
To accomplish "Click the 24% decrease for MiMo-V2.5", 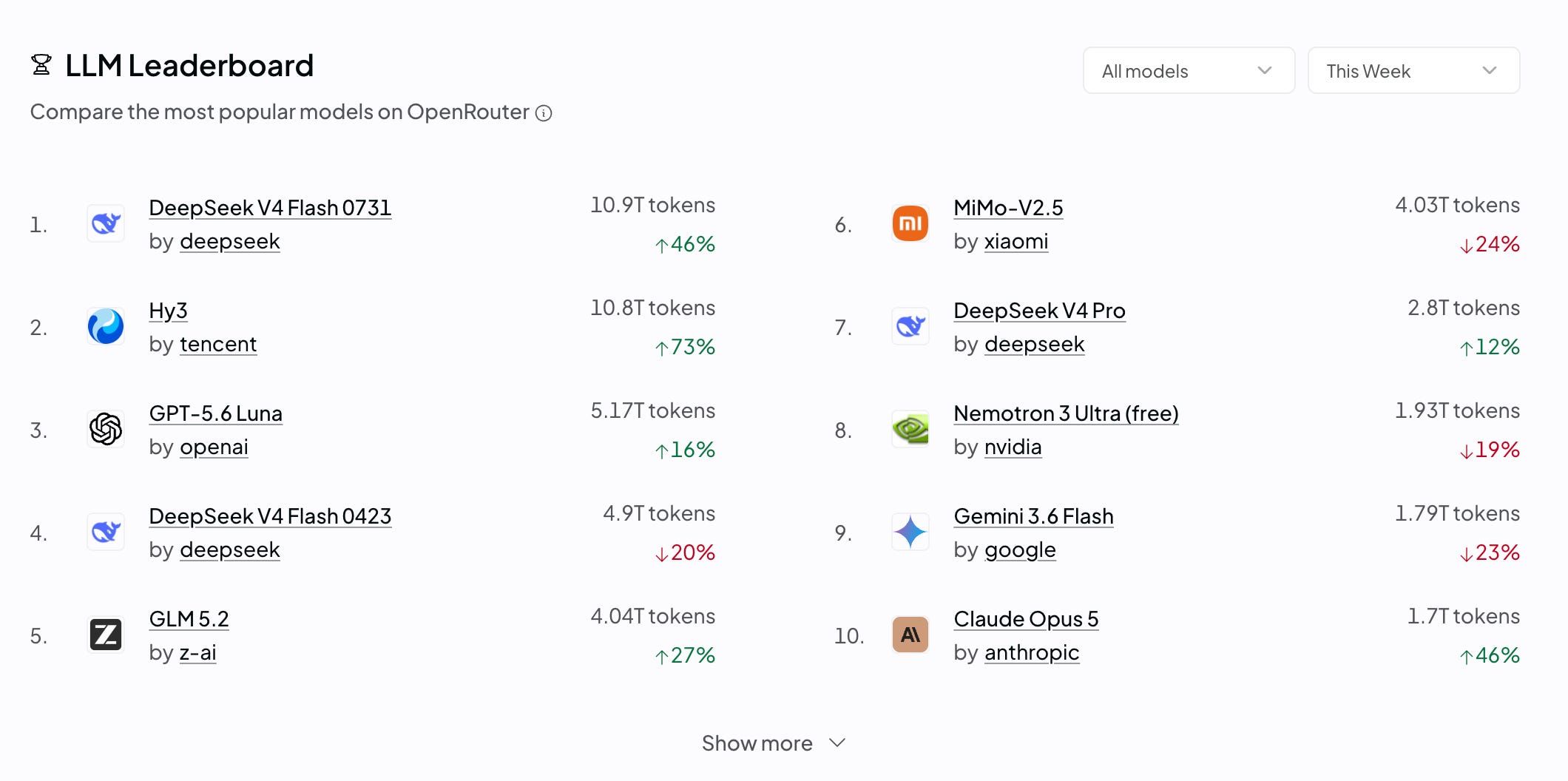I will tap(1490, 244).
